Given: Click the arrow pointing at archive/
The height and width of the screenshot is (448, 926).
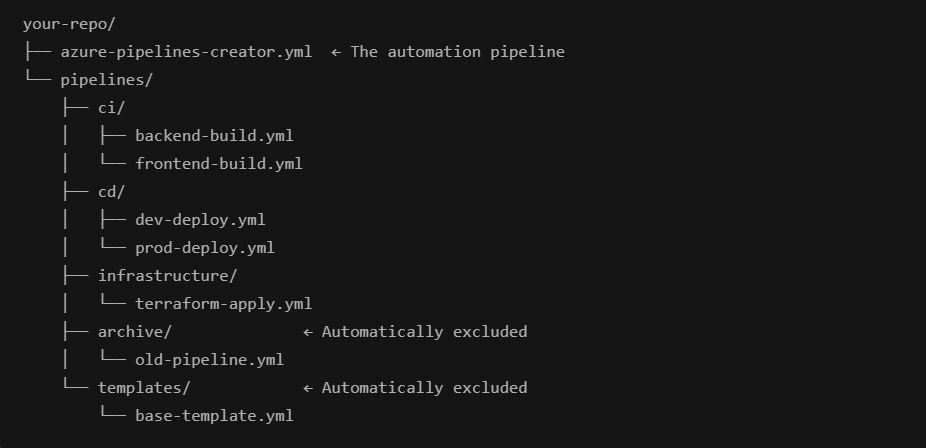Looking at the screenshot, I should pos(308,332).
